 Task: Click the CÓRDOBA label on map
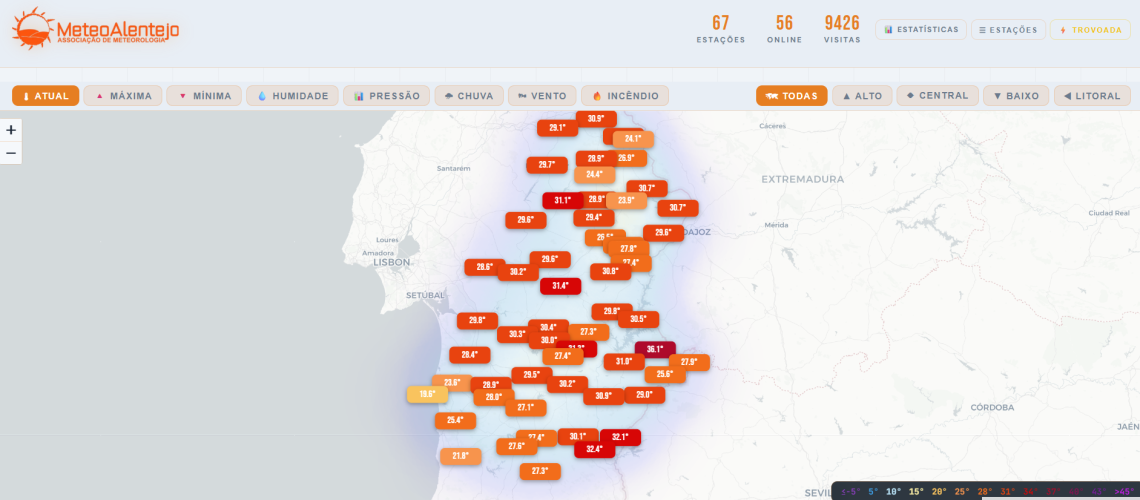tap(992, 408)
